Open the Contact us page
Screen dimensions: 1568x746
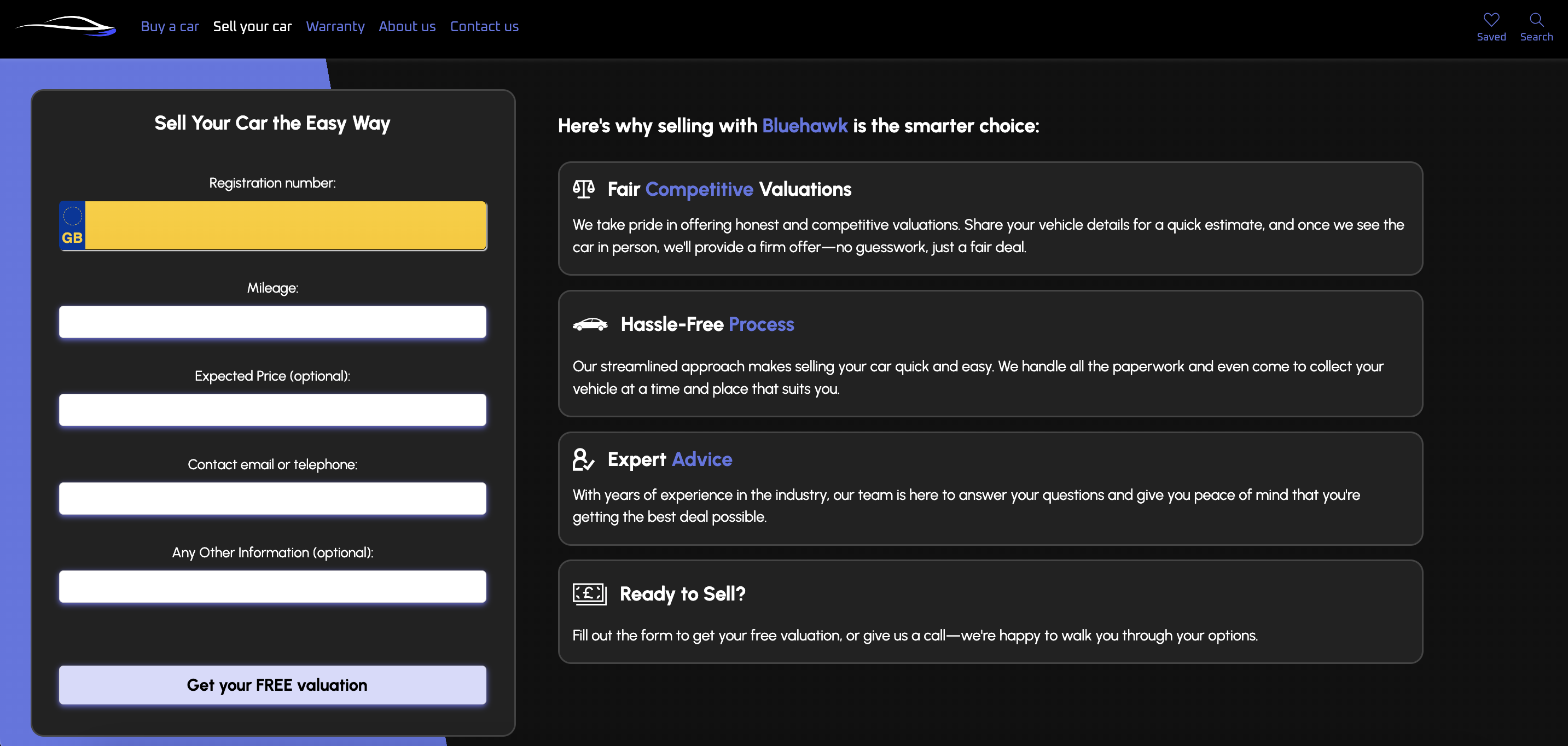pos(484,27)
